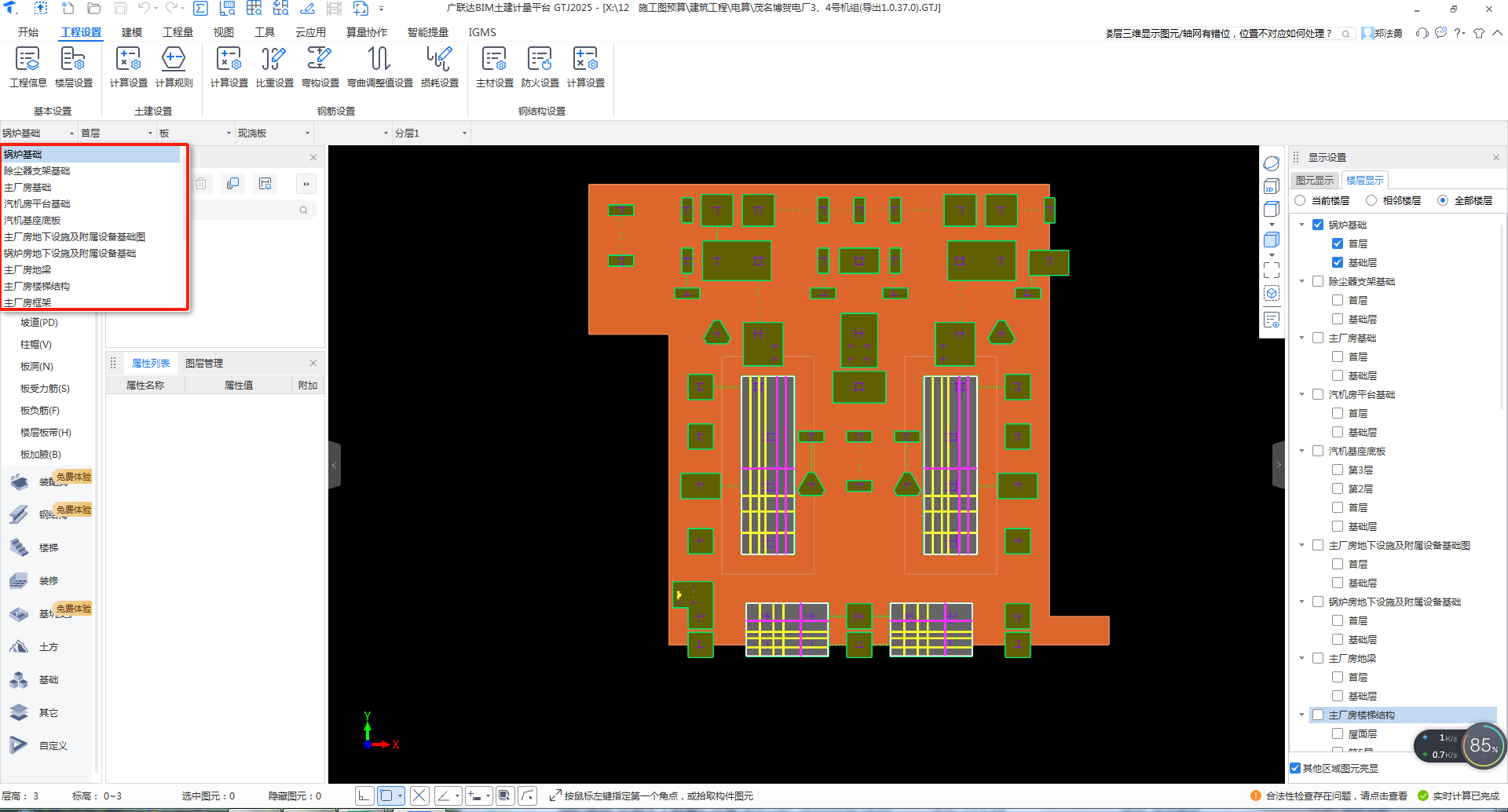Image resolution: width=1508 pixels, height=812 pixels.
Task: Open the 云应用 ribbon tab
Action: (x=310, y=32)
